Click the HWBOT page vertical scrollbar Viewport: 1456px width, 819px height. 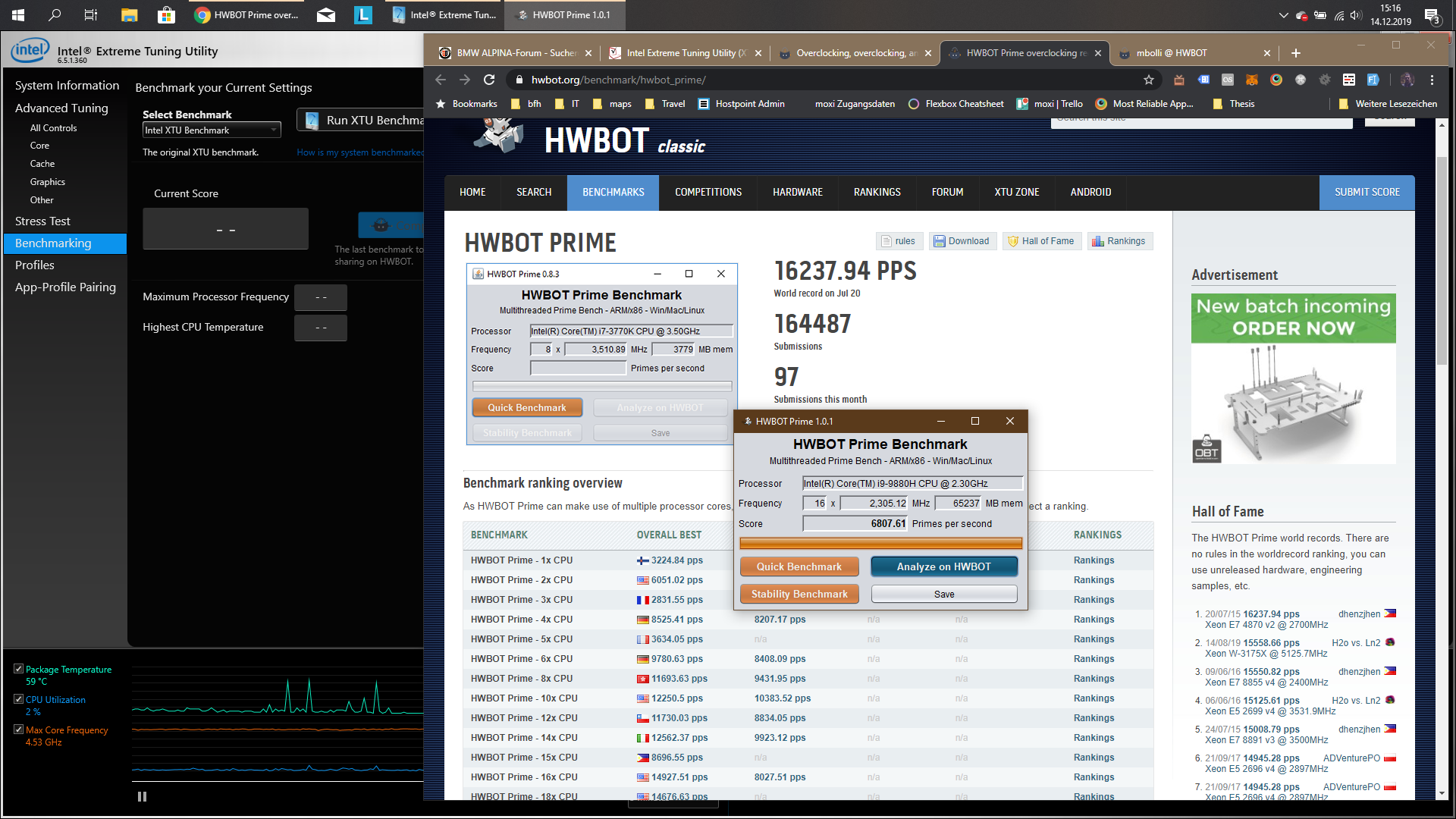pyautogui.click(x=1442, y=261)
